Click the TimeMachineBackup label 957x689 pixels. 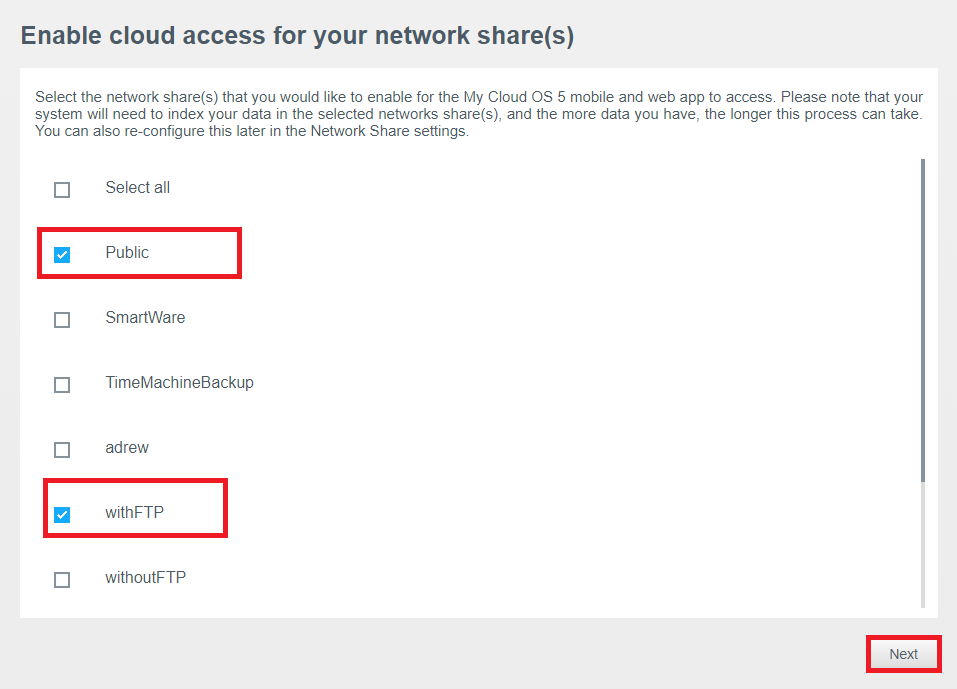179,383
